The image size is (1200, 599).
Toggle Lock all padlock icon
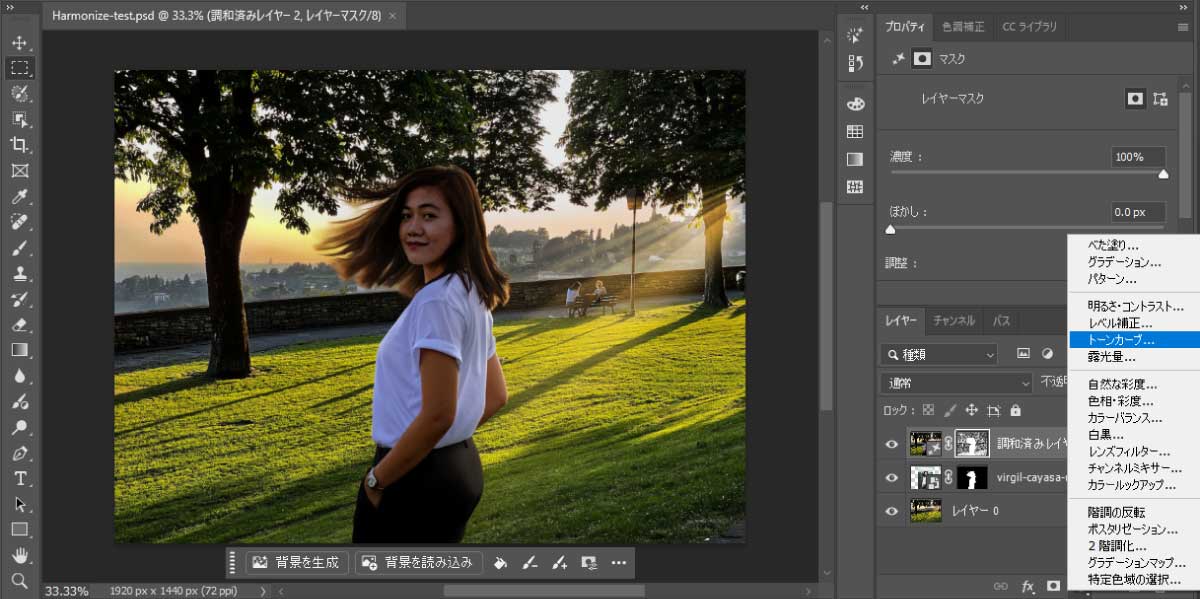(1015, 410)
